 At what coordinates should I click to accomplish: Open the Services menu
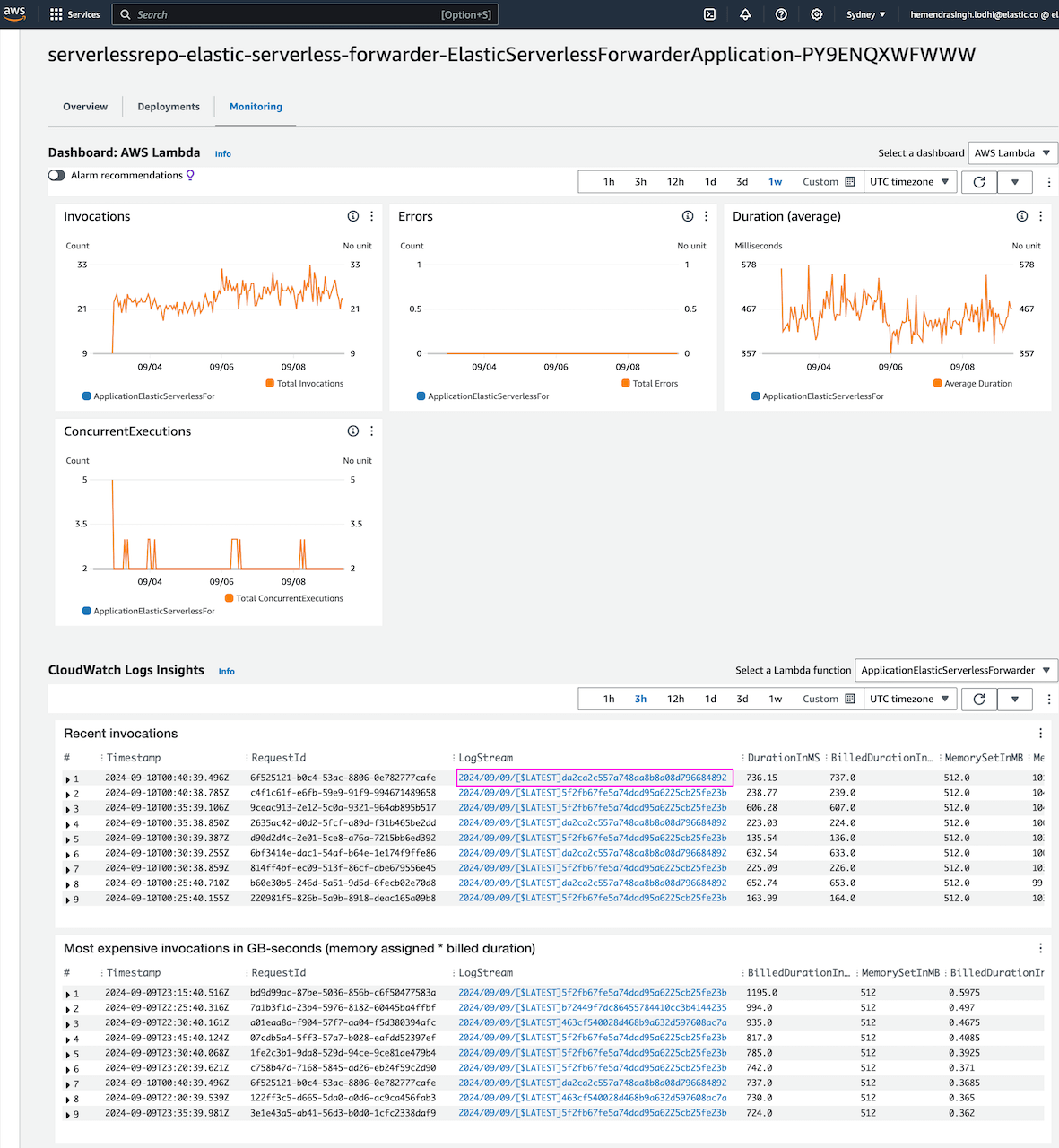(x=74, y=14)
